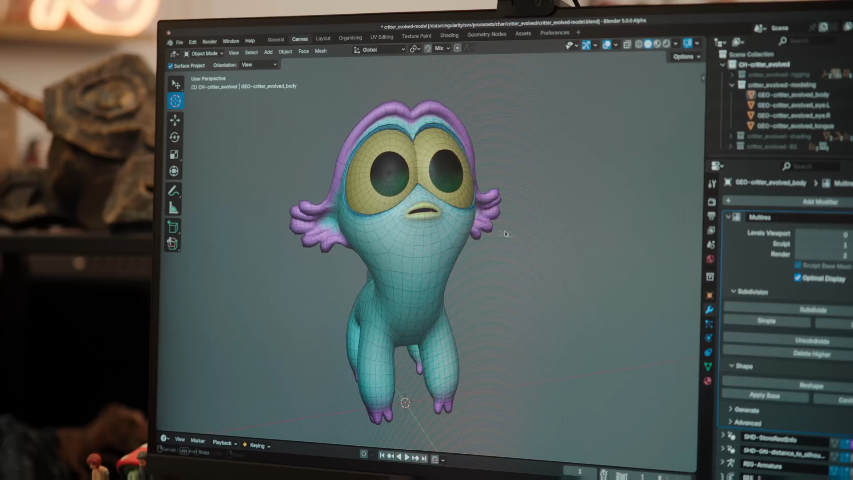
Task: Select GEO-critter_evolved_tongue in the outliner
Action: point(793,125)
